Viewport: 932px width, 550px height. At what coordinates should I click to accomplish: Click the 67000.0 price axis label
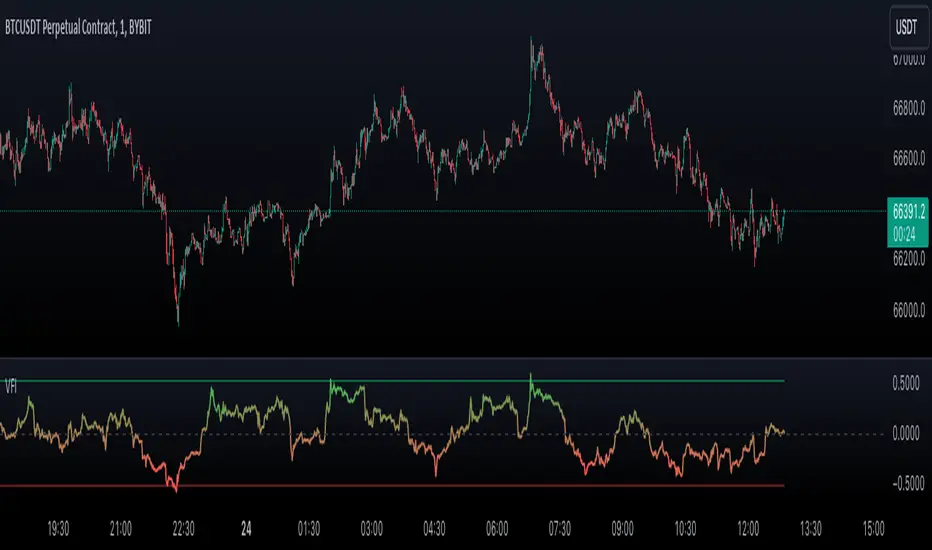[908, 60]
